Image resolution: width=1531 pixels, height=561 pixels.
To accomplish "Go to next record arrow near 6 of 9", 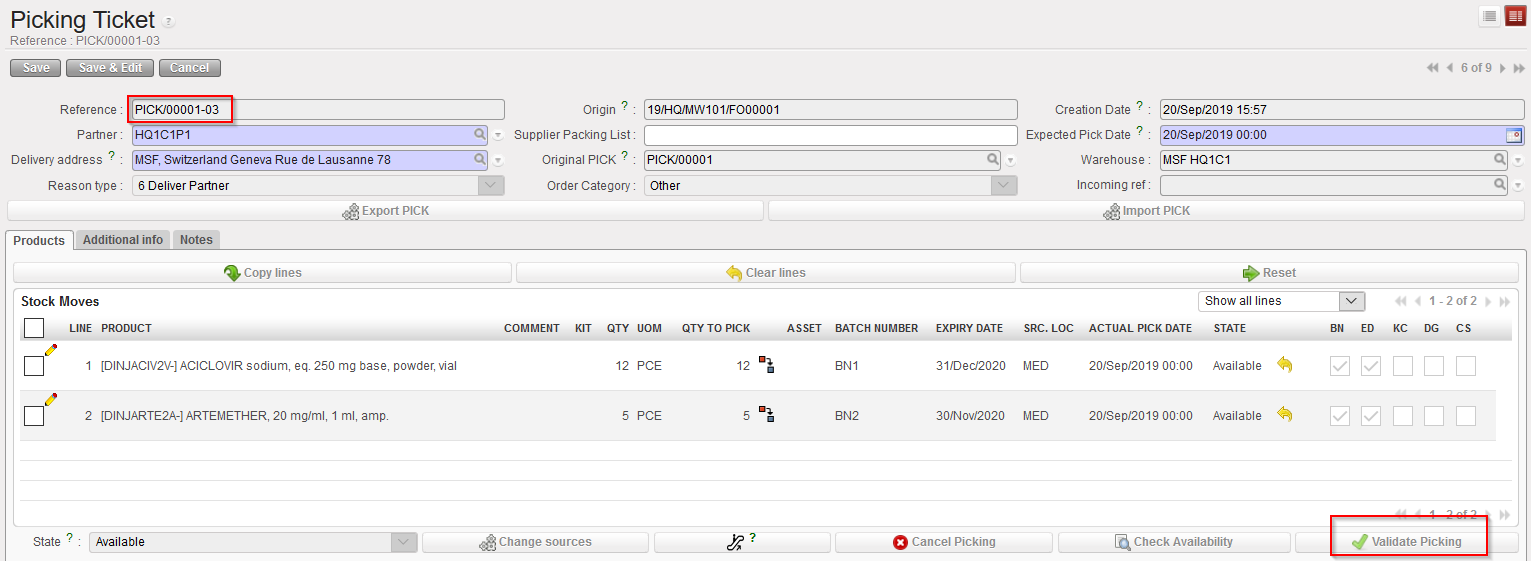I will [1503, 68].
